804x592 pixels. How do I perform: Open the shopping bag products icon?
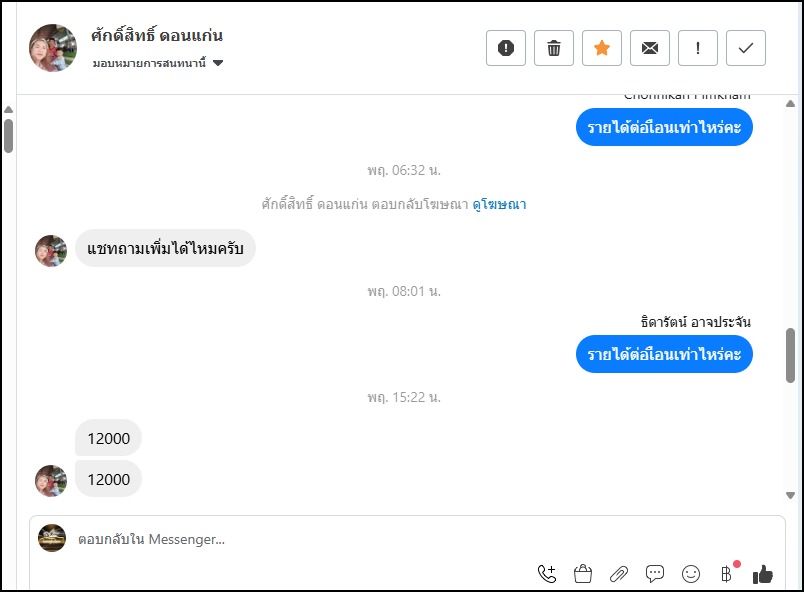pyautogui.click(x=583, y=573)
